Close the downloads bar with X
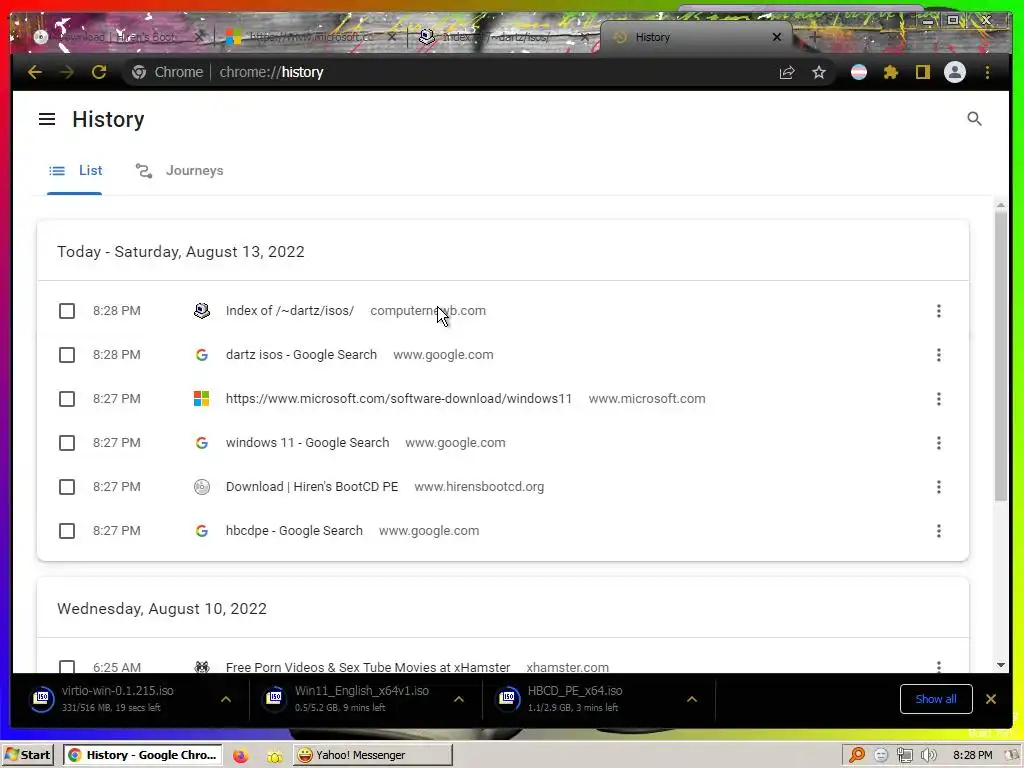 [x=991, y=699]
